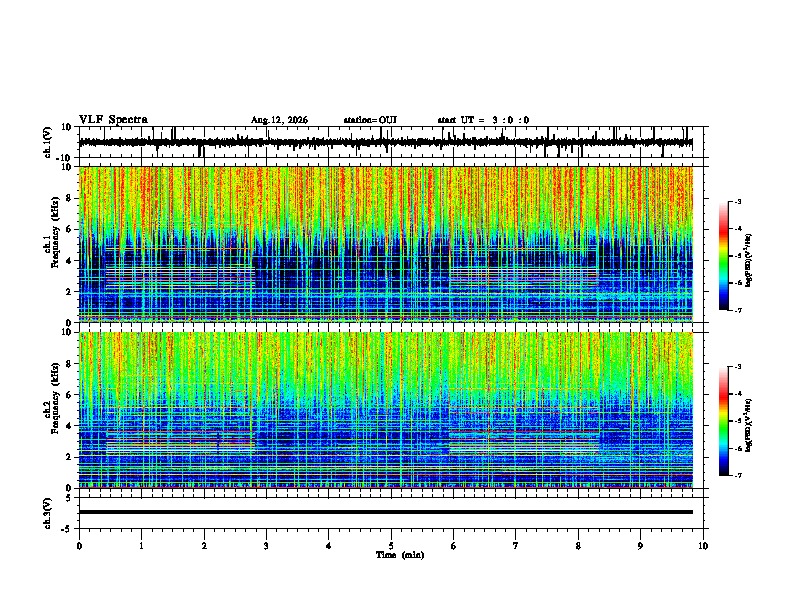
Task: Click the ch.1(V) axis label
Action: 48,142
